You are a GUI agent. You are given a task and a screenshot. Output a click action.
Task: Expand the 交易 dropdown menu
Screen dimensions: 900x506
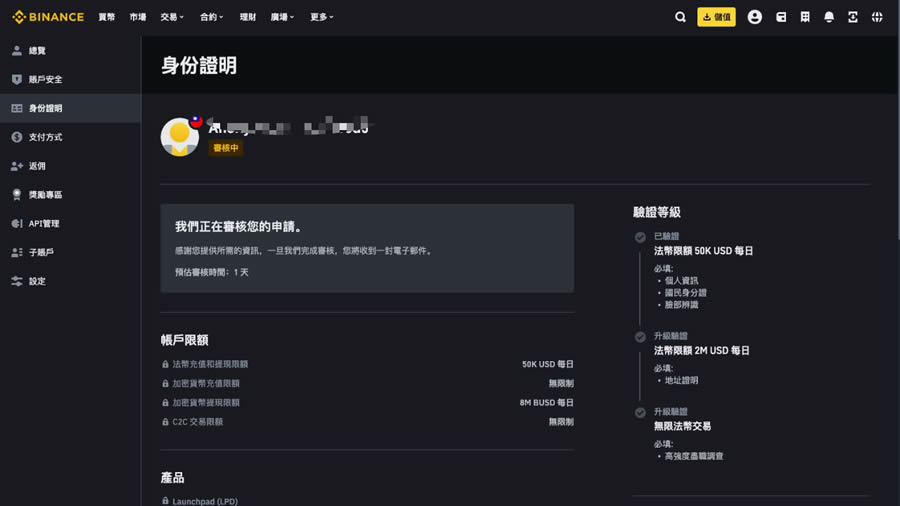coord(172,17)
